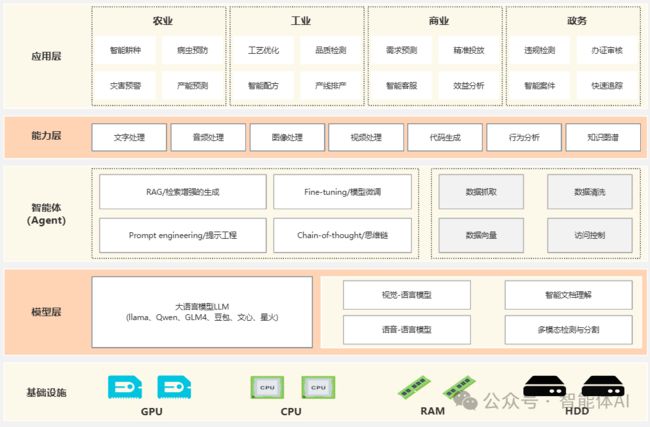Click the 商业 section heading

tap(439, 21)
